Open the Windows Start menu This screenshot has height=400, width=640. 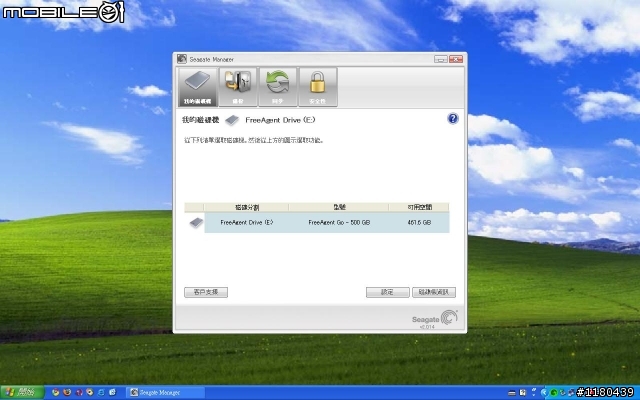tap(22, 393)
